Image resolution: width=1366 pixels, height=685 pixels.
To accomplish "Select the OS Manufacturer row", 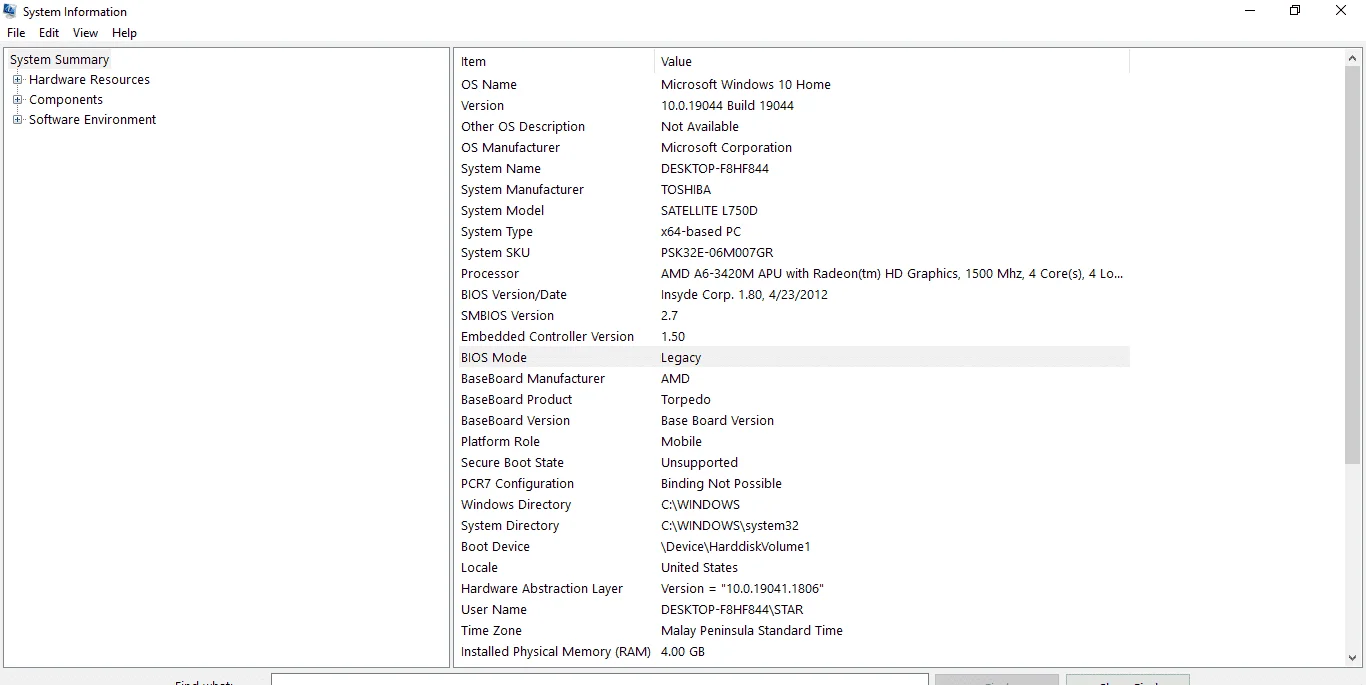I will tap(792, 148).
